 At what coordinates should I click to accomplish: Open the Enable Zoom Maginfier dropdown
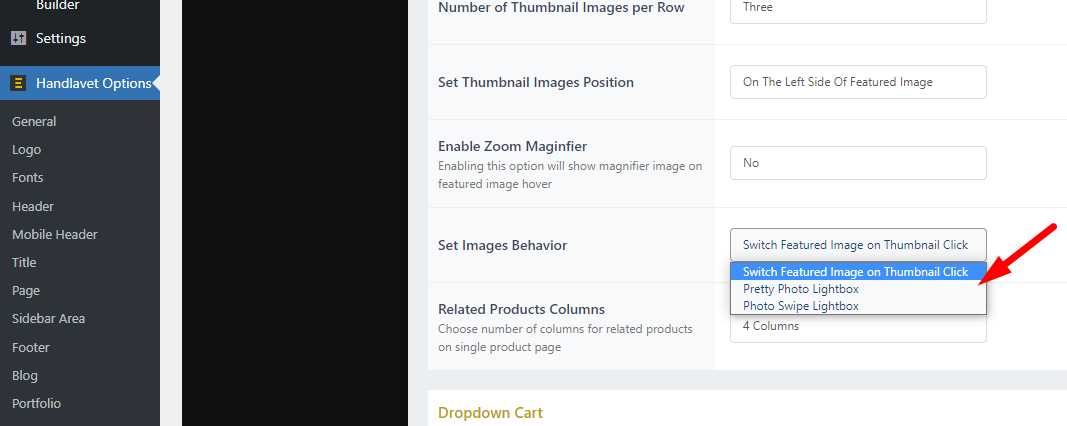(x=858, y=163)
